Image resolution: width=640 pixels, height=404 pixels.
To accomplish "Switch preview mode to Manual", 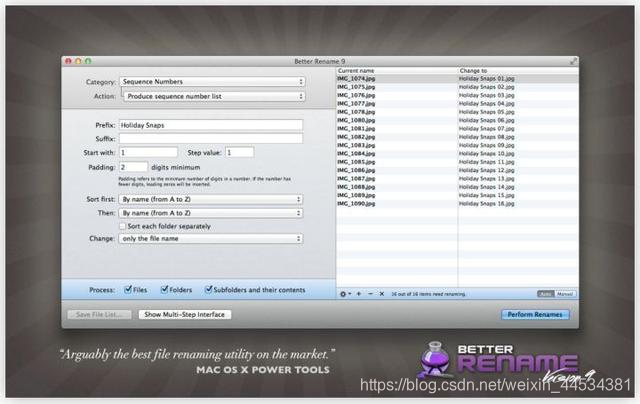I will pos(565,294).
